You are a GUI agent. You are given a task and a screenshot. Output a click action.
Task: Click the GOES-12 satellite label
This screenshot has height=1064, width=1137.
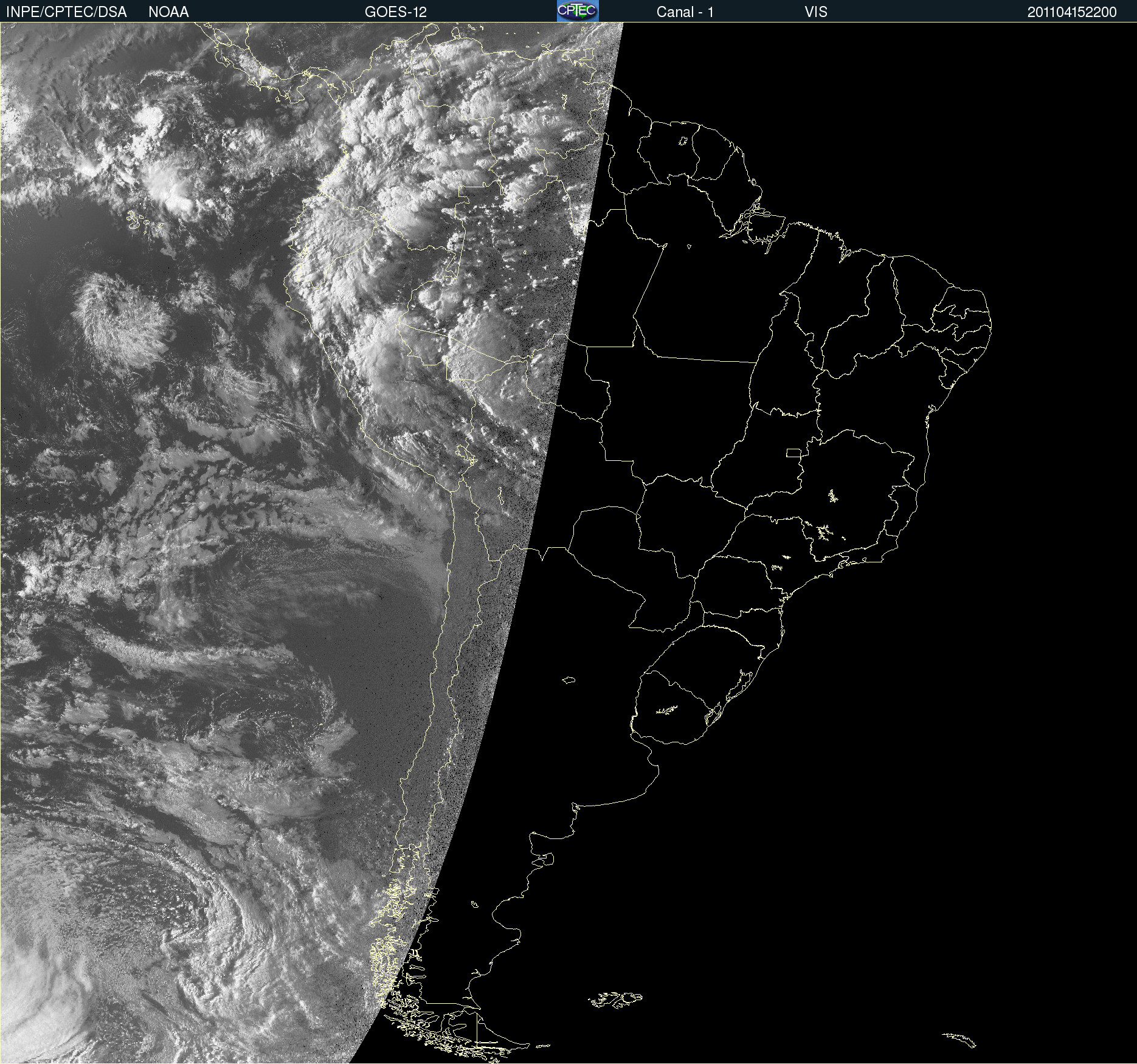click(396, 12)
